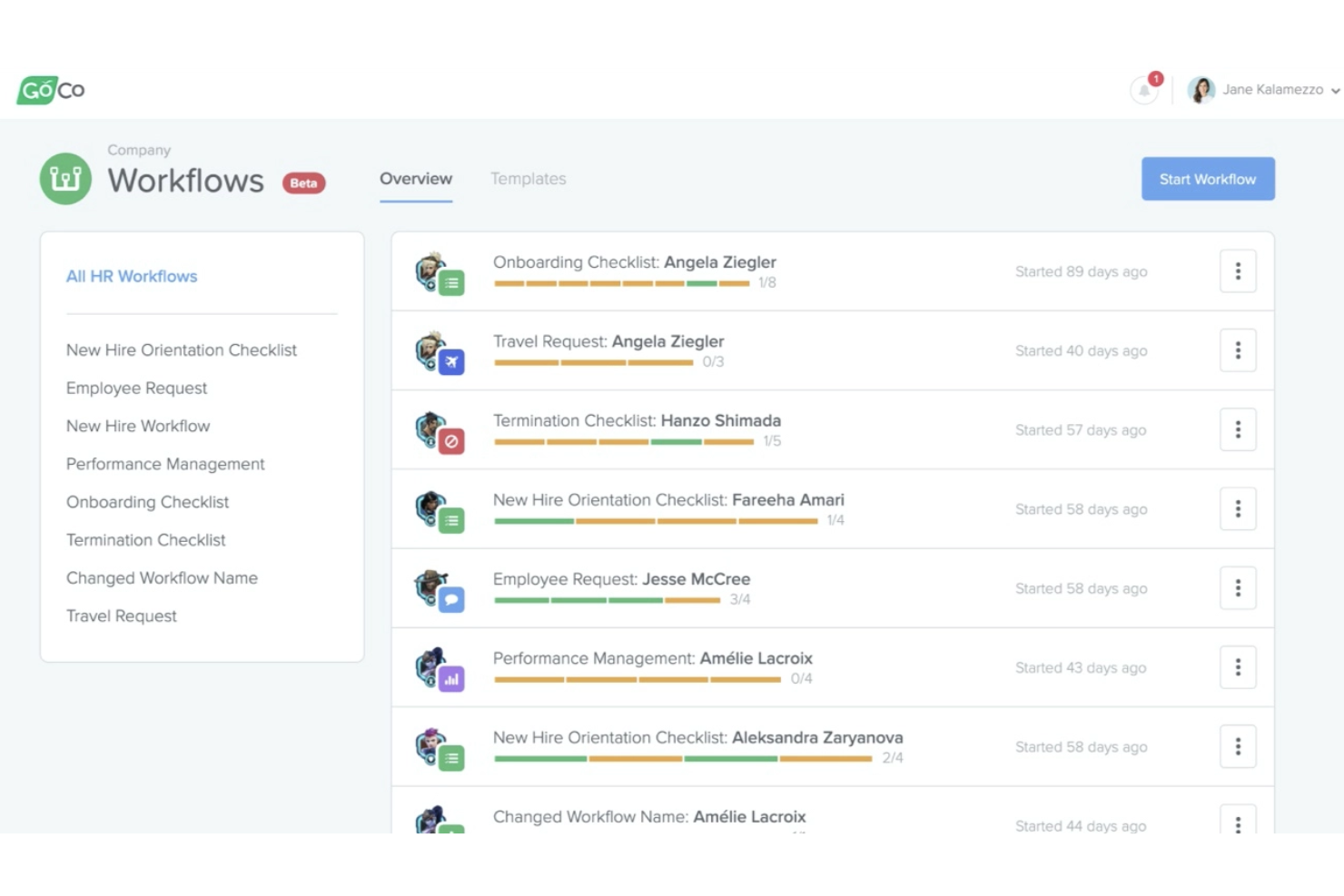Screen dimensions: 1344x896
Task: Switch to the Templates tab
Action: [528, 179]
